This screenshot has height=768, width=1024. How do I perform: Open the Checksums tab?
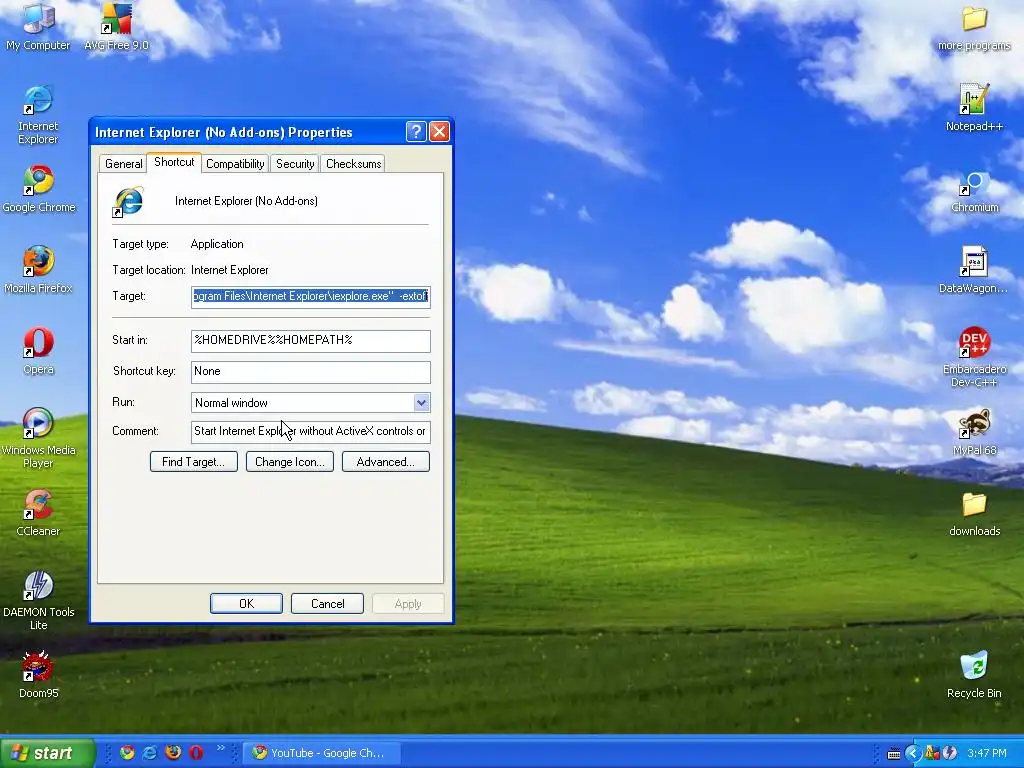[353, 164]
